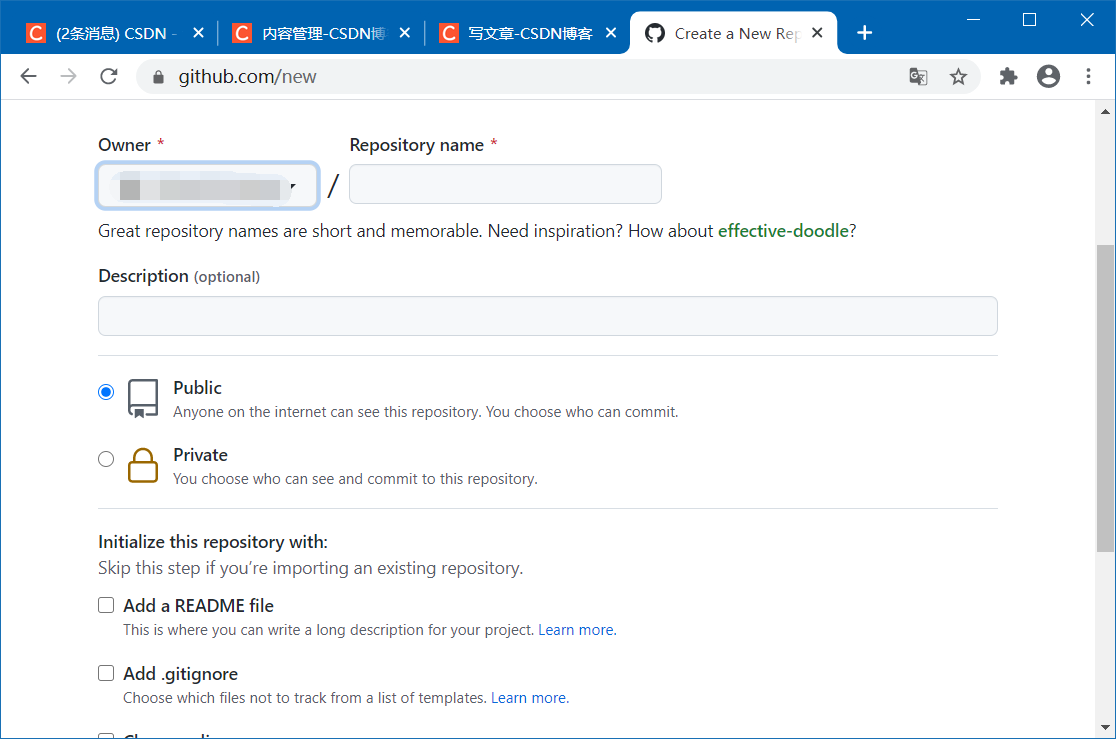1116x739 pixels.
Task: Enable the Add .gitignore checkbox
Action: pos(106,674)
